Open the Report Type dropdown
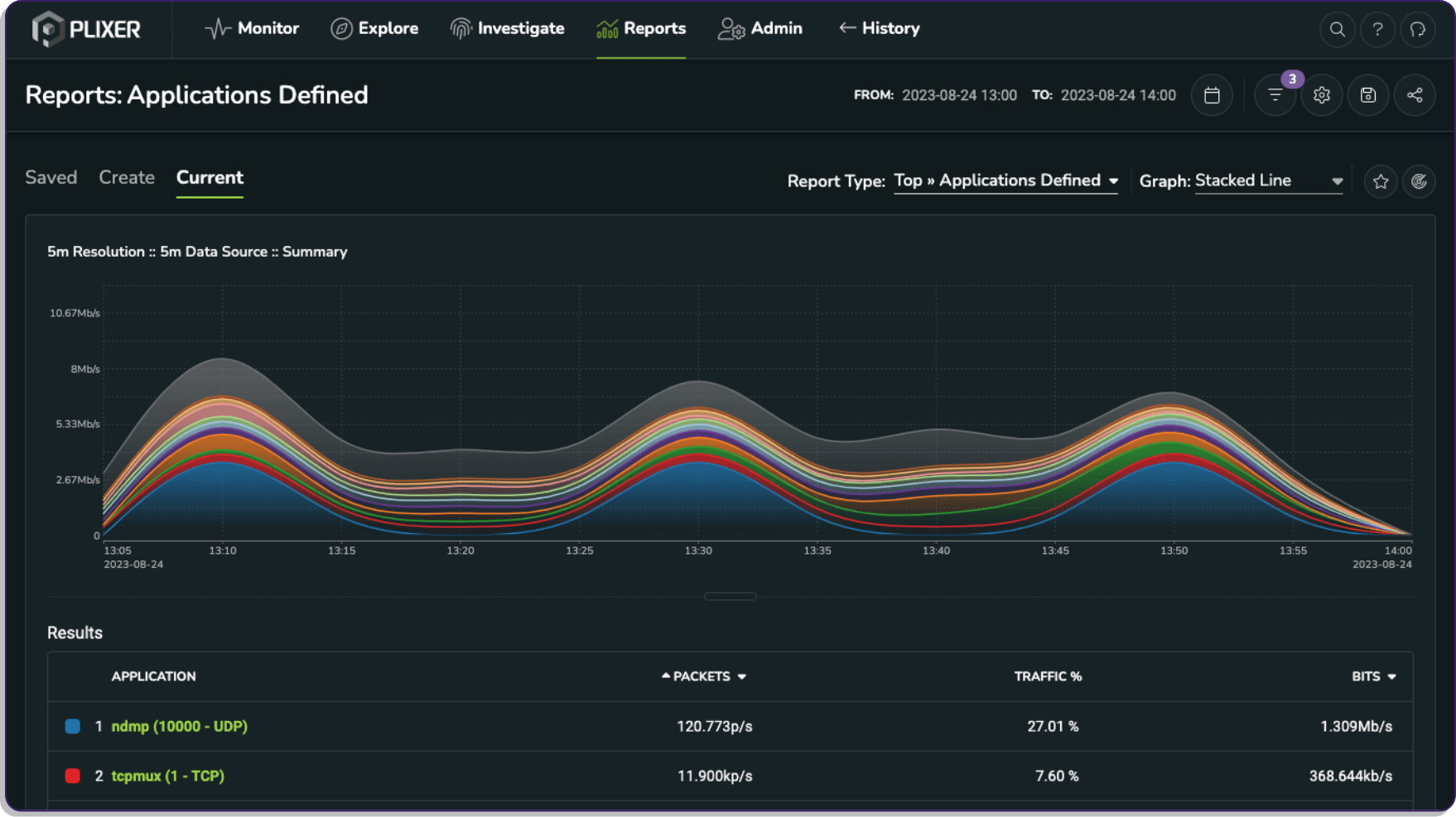1456x817 pixels. (x=1005, y=180)
